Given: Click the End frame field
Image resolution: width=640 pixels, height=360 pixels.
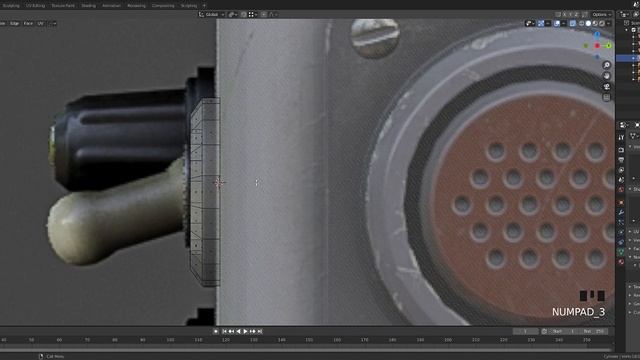Looking at the screenshot, I should click(x=593, y=331).
